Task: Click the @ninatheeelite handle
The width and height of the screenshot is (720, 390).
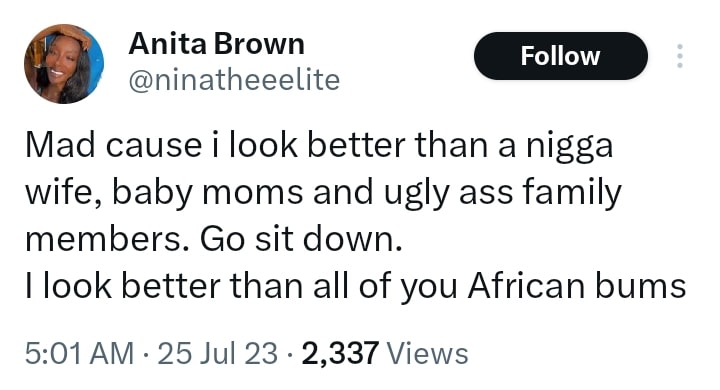Action: (x=234, y=80)
